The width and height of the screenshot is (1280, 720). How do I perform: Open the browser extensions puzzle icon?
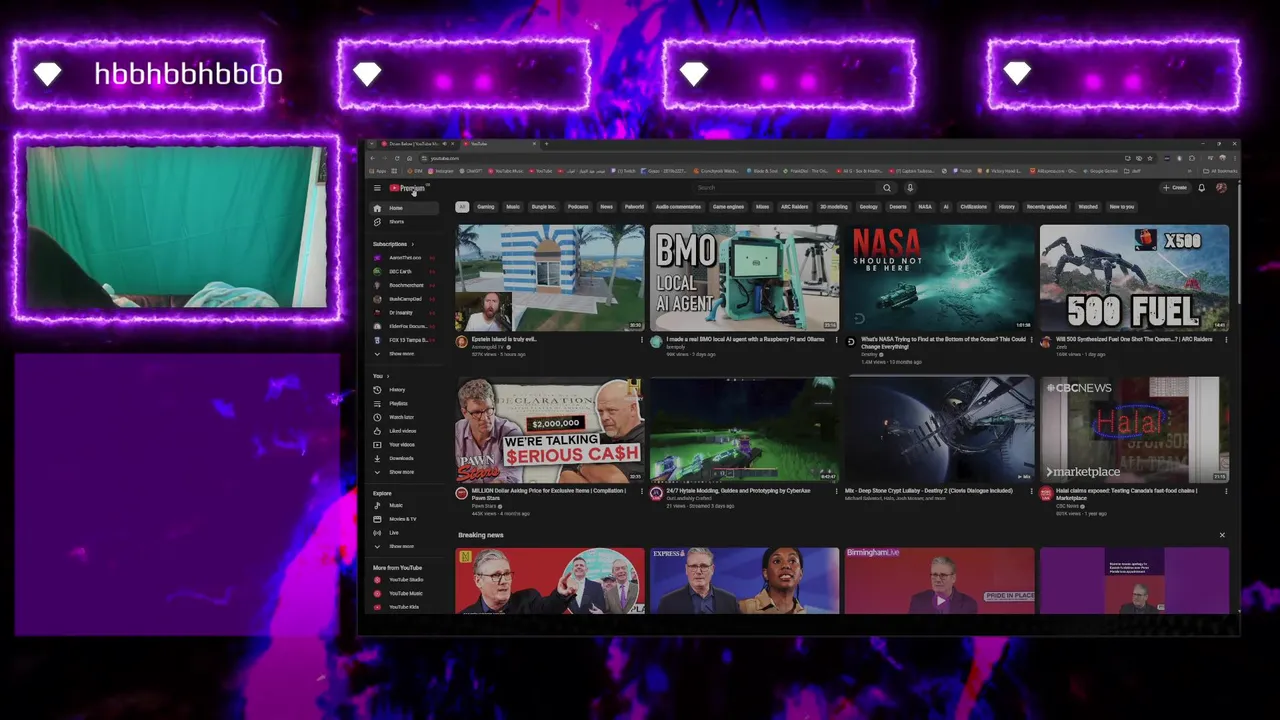tap(1192, 158)
